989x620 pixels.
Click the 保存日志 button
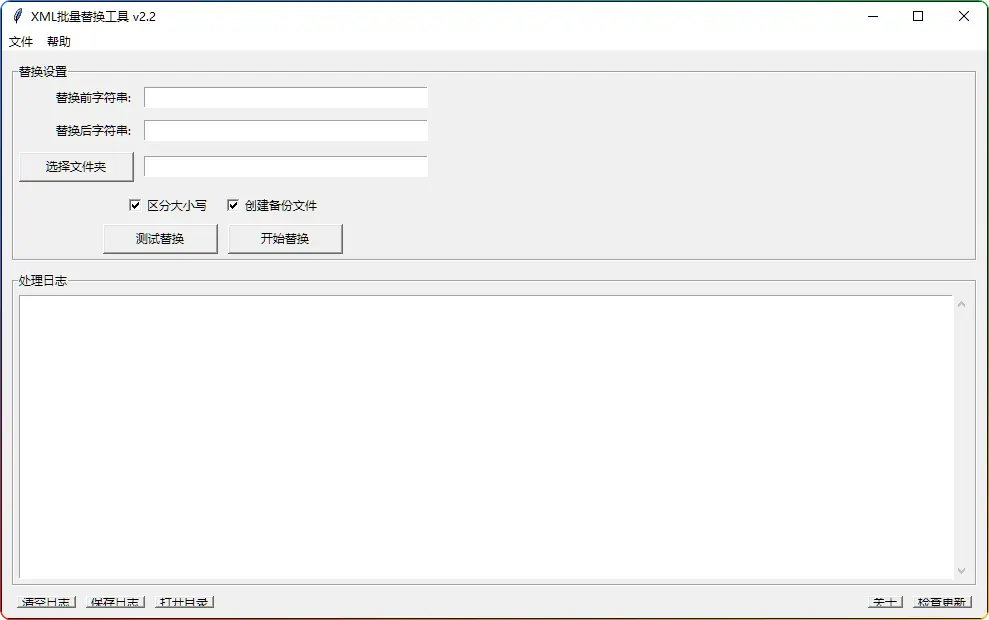[115, 602]
